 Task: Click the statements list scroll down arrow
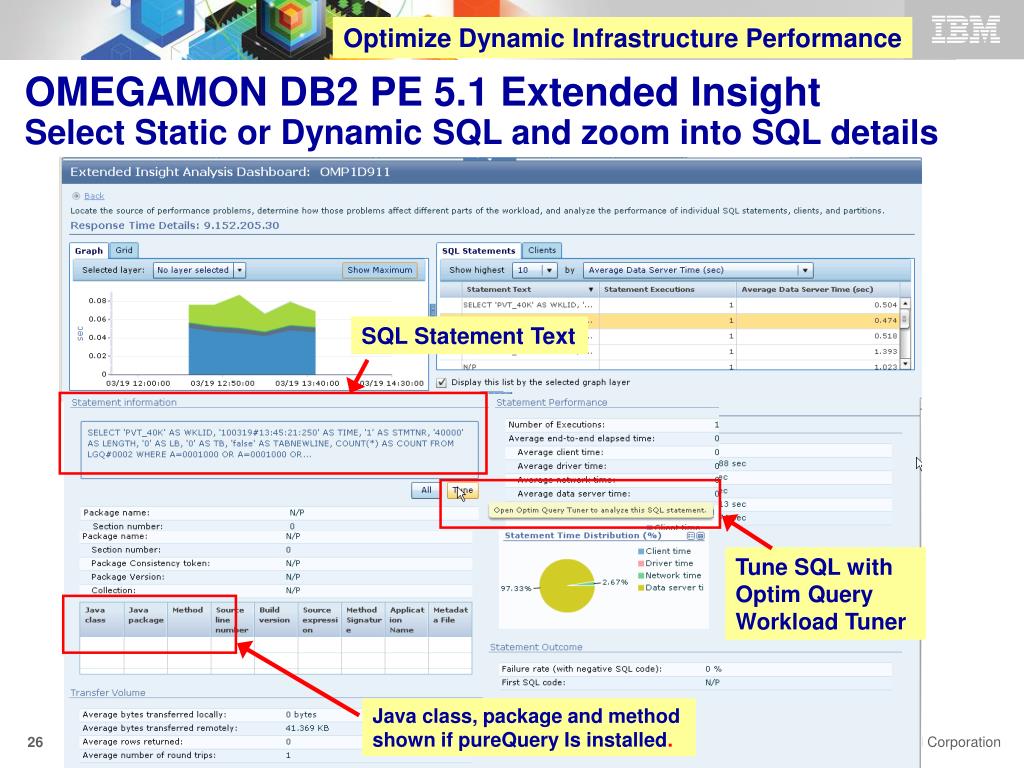click(x=905, y=363)
